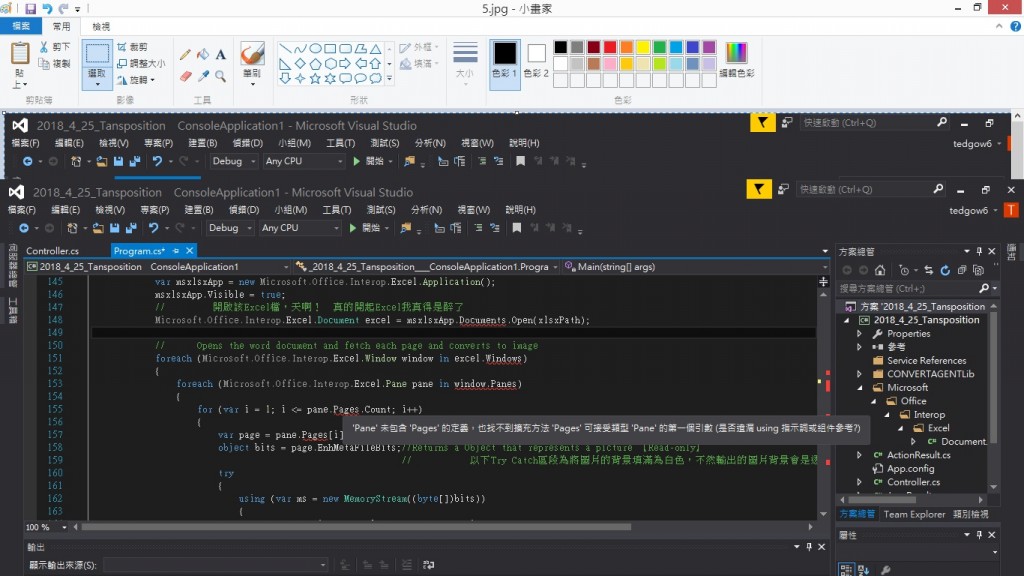Pick the yellow color swatch in Paint palette

tap(643, 47)
